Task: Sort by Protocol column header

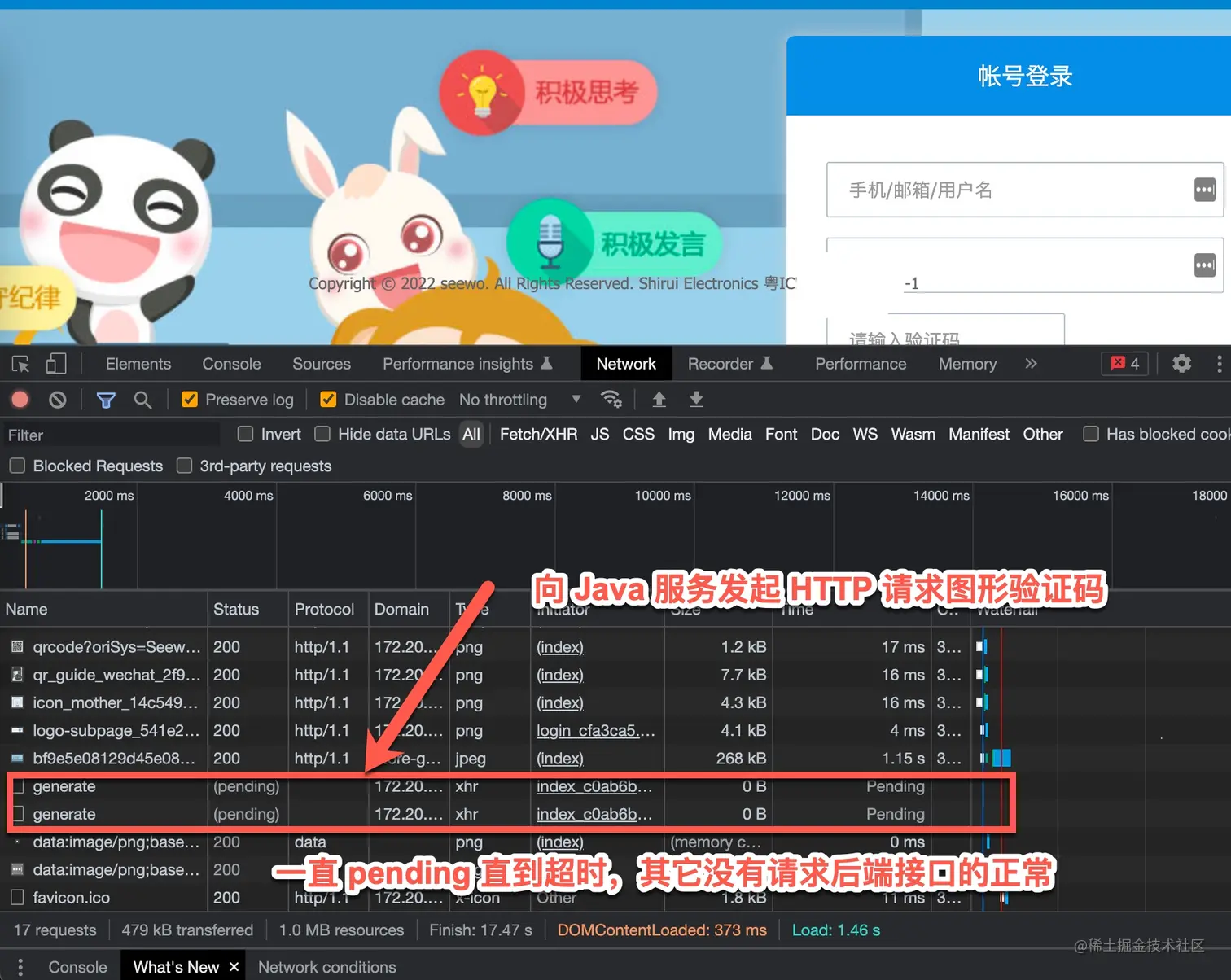Action: [328, 609]
